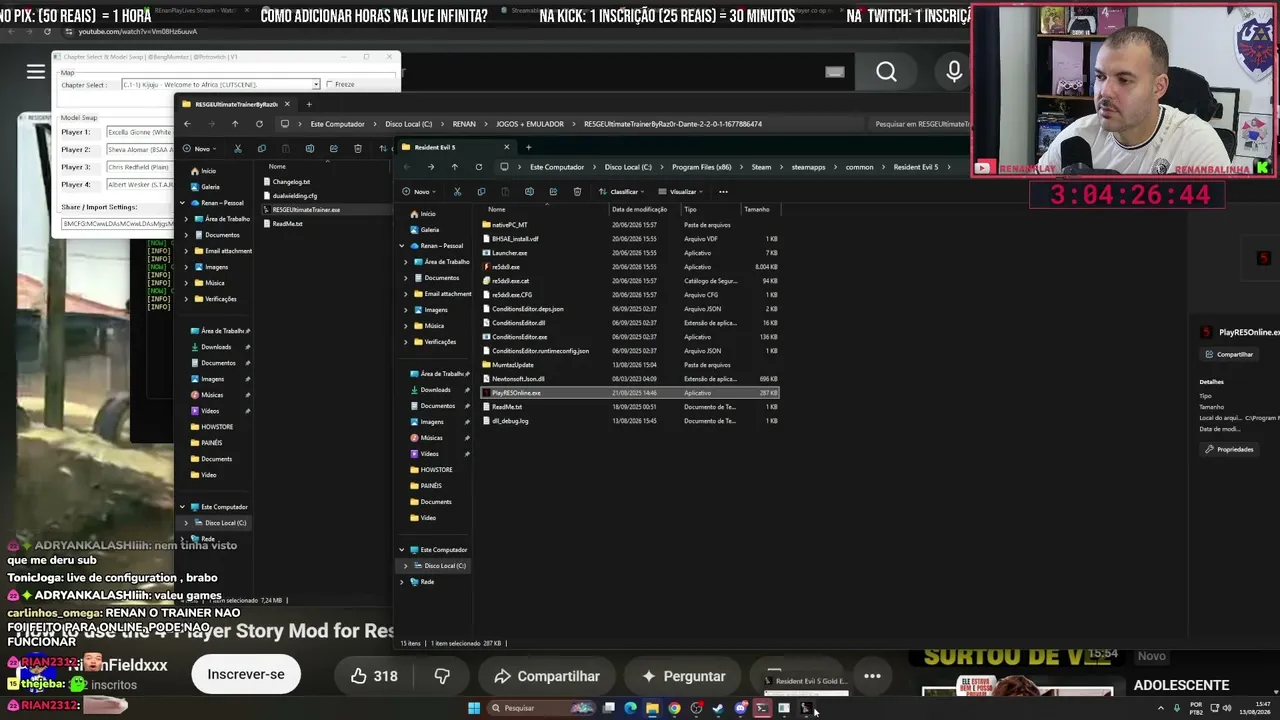This screenshot has width=1280, height=720.
Task: Refresh the Resident Evil 5 folder view
Action: [478, 167]
